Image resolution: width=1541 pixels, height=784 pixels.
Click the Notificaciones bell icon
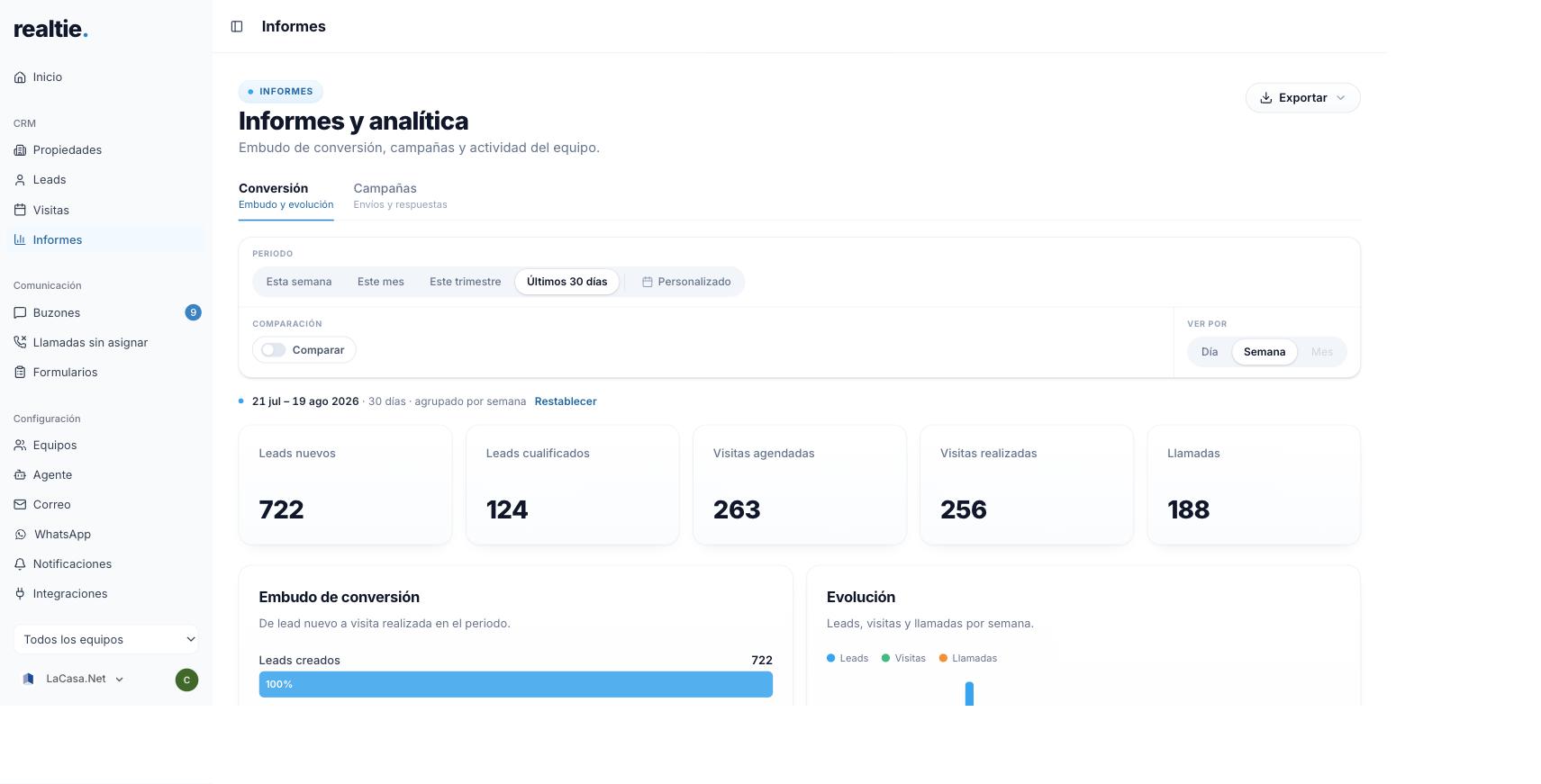coord(20,564)
